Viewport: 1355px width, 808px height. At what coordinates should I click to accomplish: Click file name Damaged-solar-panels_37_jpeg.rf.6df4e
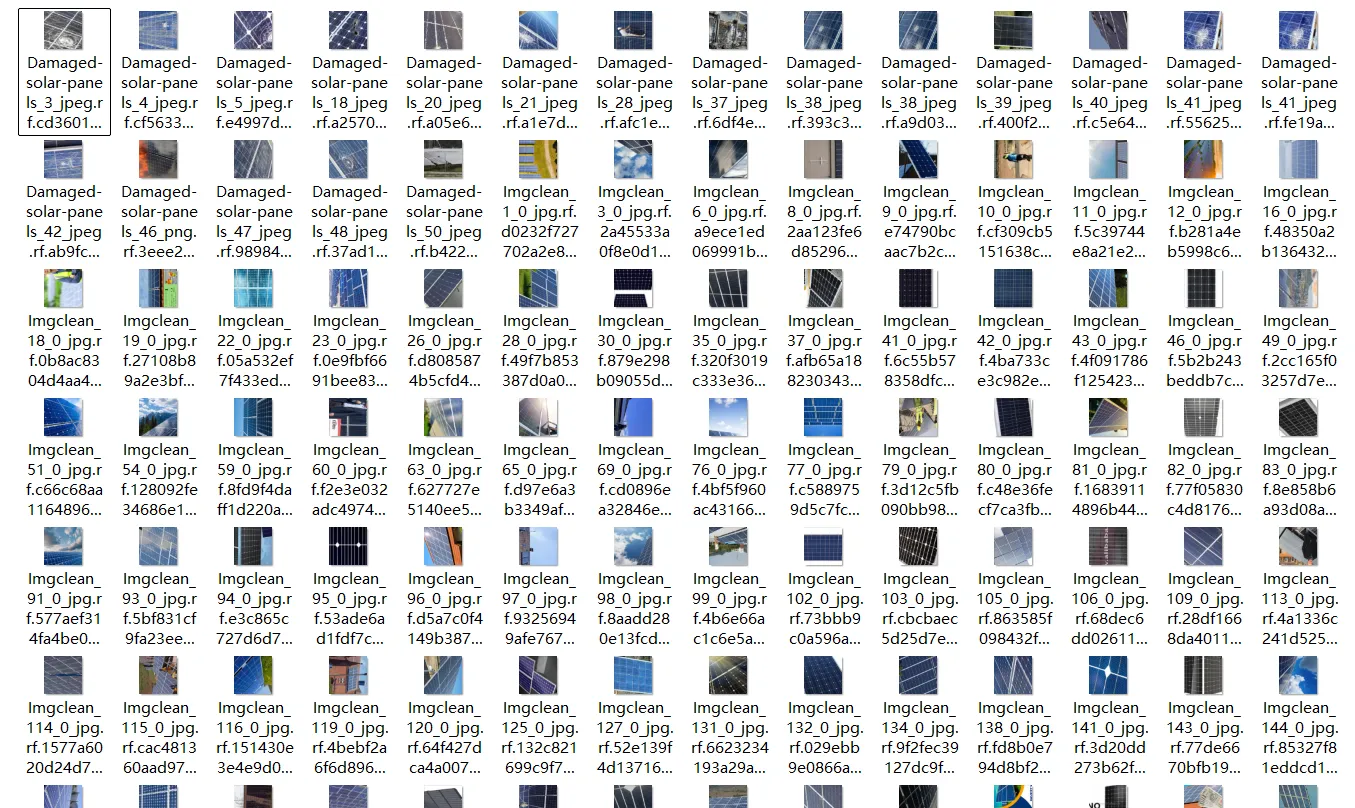click(x=729, y=93)
